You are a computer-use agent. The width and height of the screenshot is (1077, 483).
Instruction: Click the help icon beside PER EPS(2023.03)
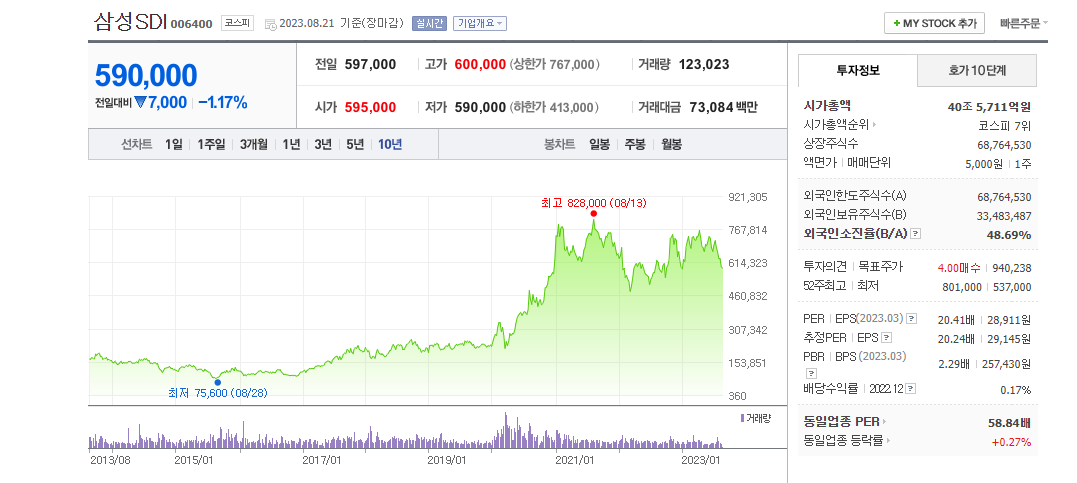[x=911, y=319]
